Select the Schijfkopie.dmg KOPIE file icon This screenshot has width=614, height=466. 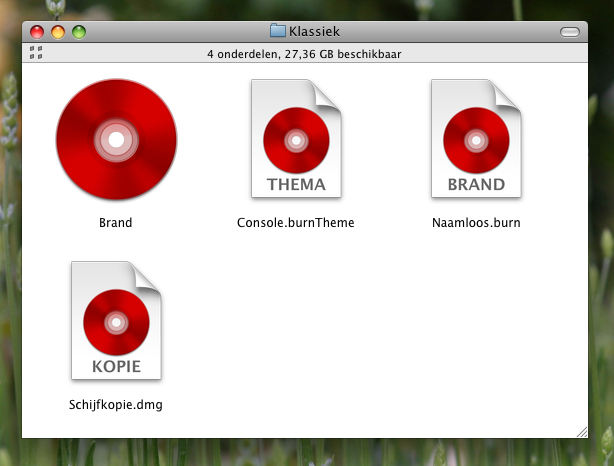pos(116,321)
